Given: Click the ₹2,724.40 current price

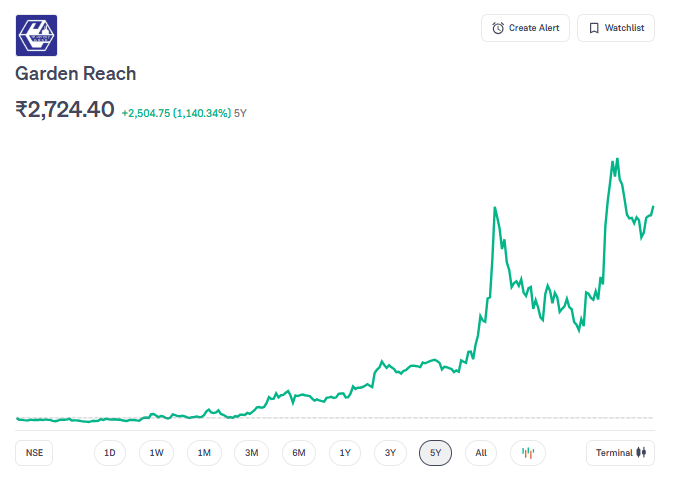Looking at the screenshot, I should coord(65,110).
